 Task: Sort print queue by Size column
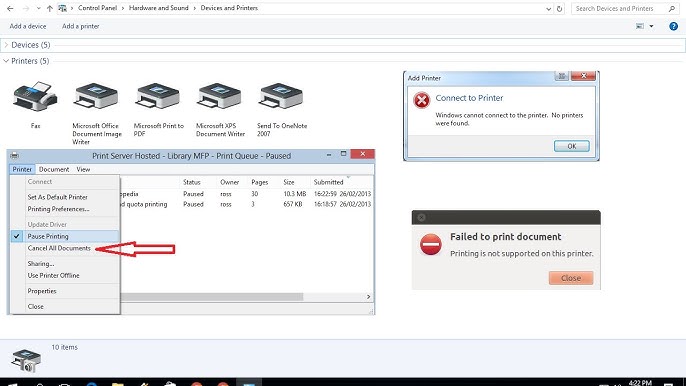pos(289,182)
